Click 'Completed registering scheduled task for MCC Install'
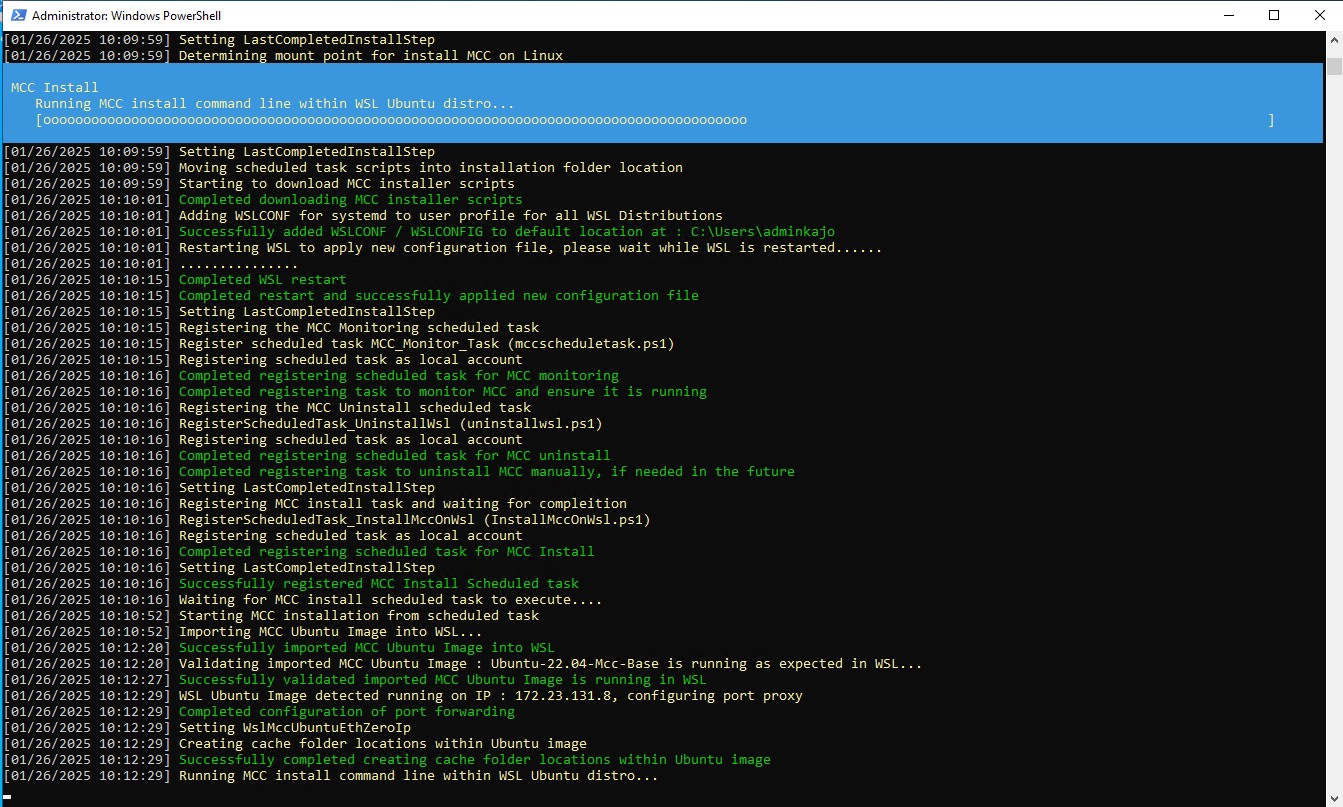The width and height of the screenshot is (1343, 807). [x=387, y=552]
